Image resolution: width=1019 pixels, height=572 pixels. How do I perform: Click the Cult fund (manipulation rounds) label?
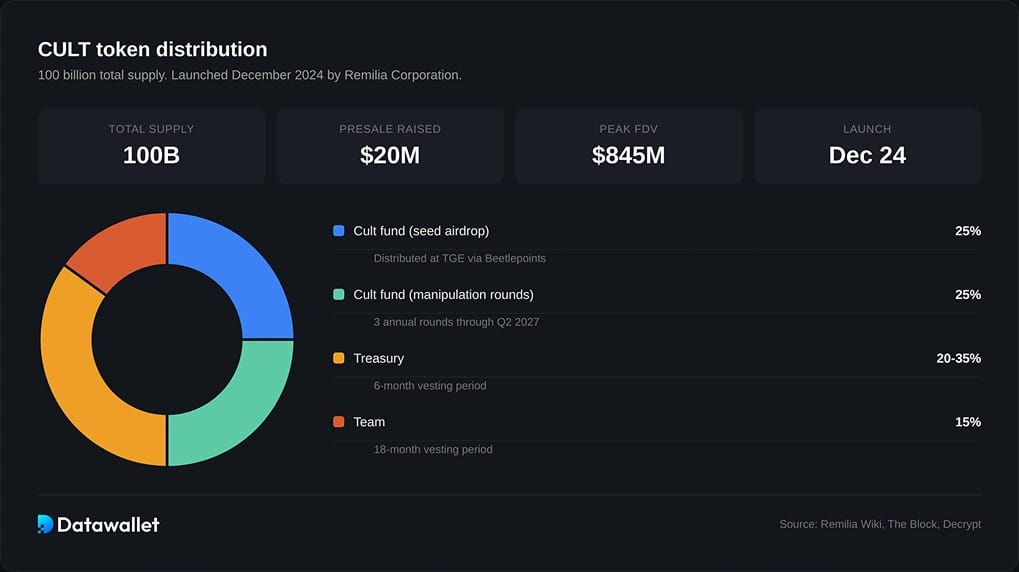point(443,294)
